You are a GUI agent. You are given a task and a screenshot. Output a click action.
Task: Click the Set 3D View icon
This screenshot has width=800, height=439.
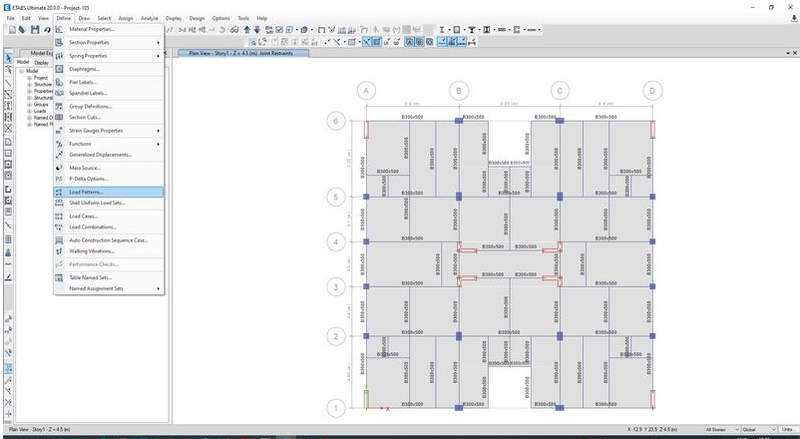click(x=182, y=30)
